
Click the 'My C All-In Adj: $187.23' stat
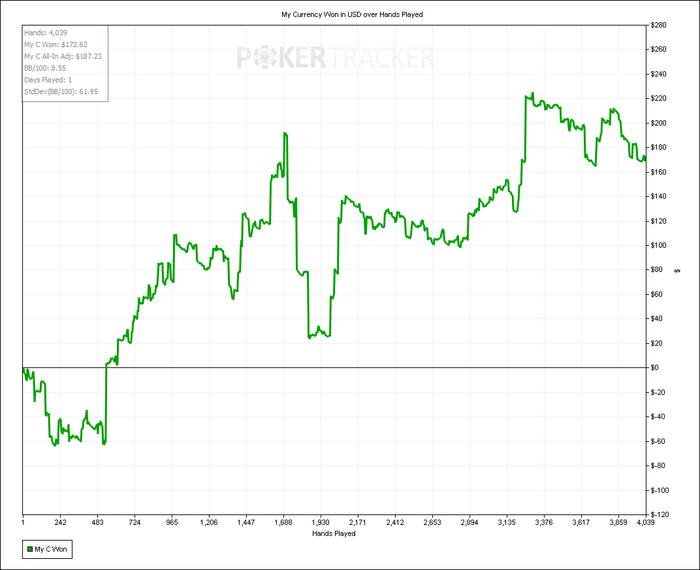[x=63, y=56]
